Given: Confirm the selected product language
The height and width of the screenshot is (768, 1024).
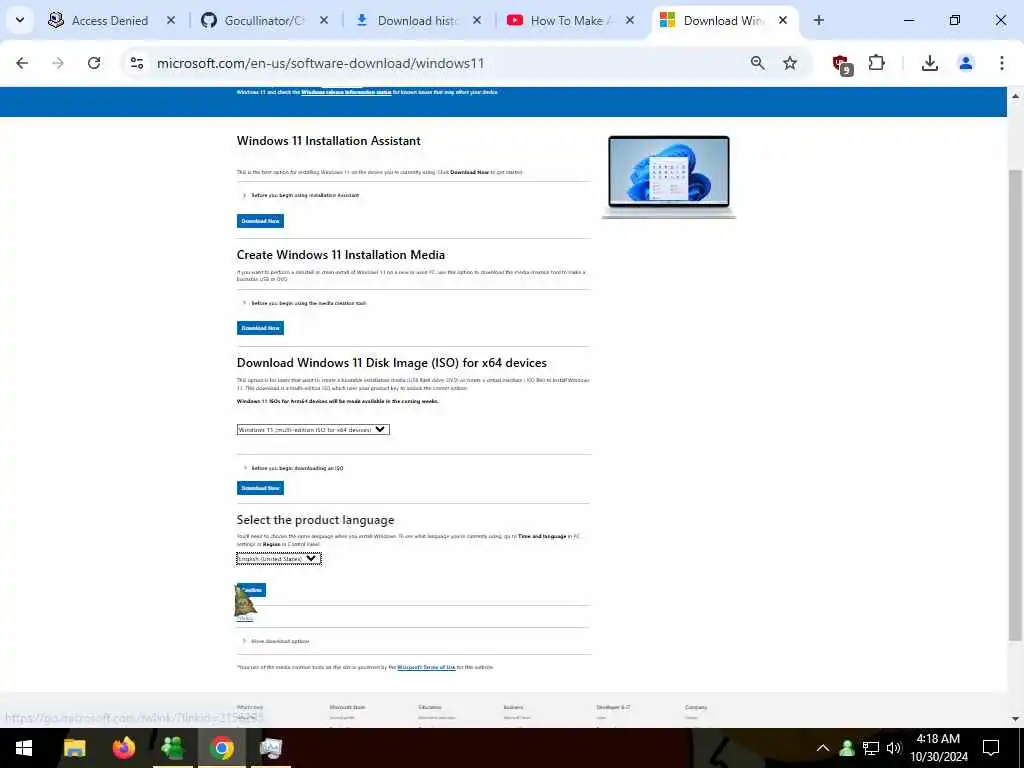Looking at the screenshot, I should tap(251, 590).
